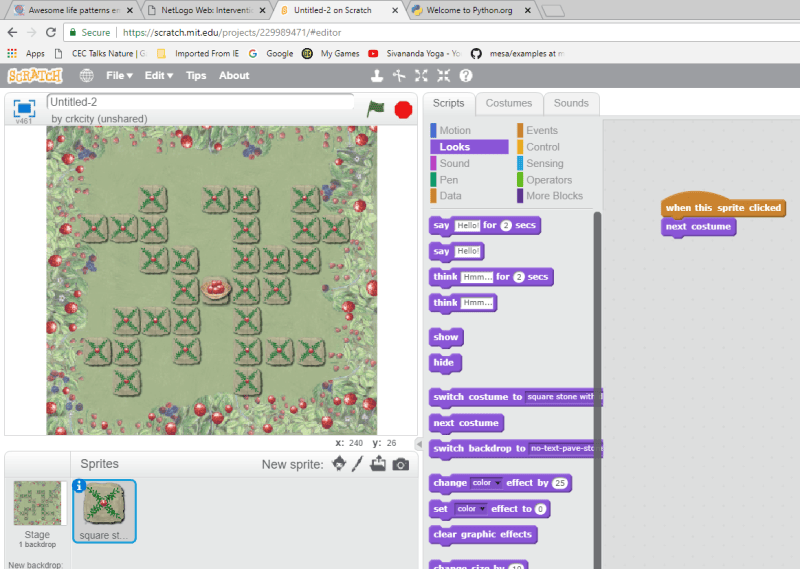Screen dimensions: 800x569
Task: Select the Control block category
Action: click(543, 147)
